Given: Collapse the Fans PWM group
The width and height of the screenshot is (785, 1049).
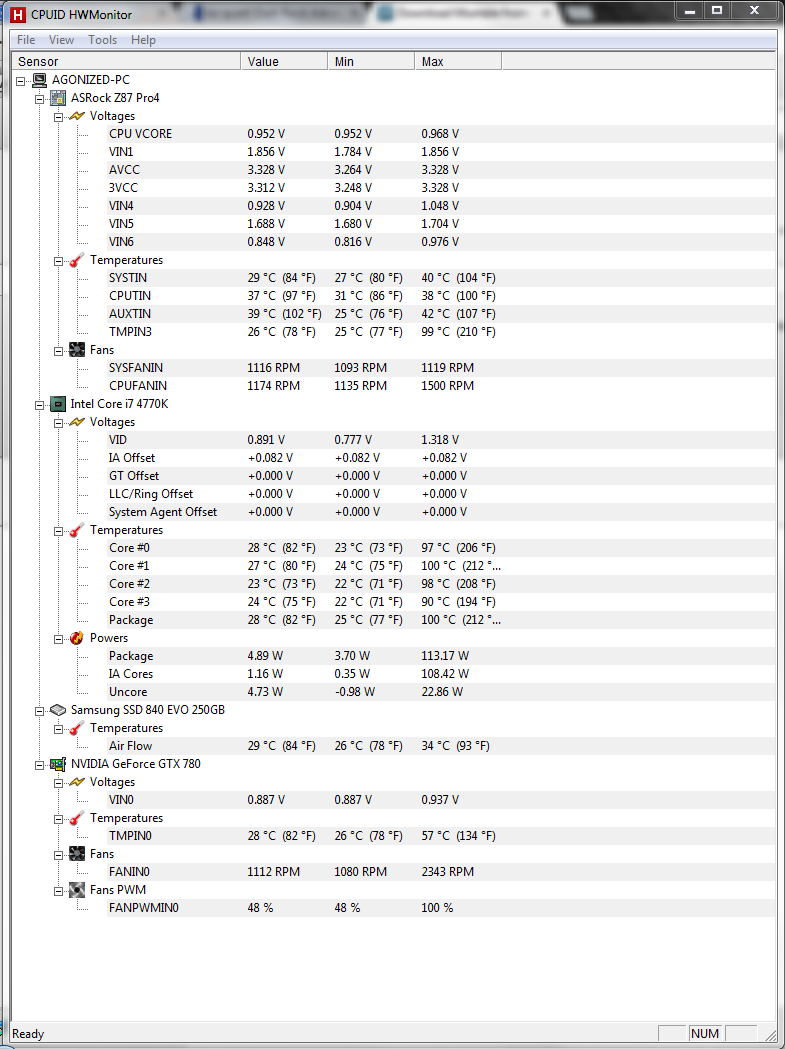Looking at the screenshot, I should pos(59,890).
